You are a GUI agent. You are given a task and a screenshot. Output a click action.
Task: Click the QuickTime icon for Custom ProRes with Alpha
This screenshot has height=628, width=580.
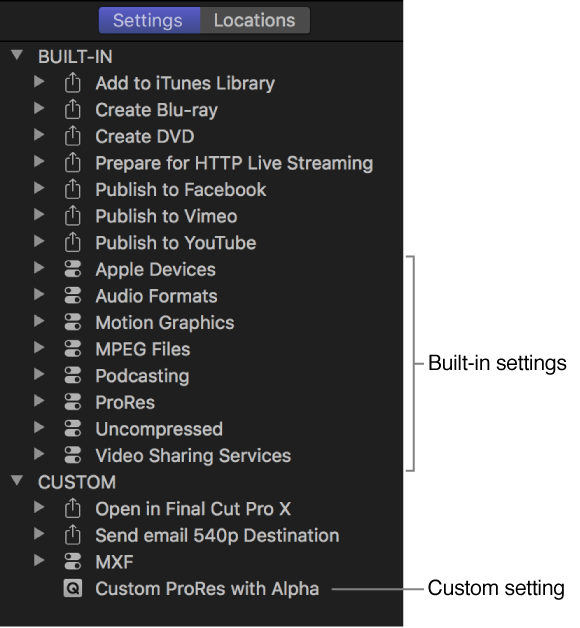pos(73,588)
